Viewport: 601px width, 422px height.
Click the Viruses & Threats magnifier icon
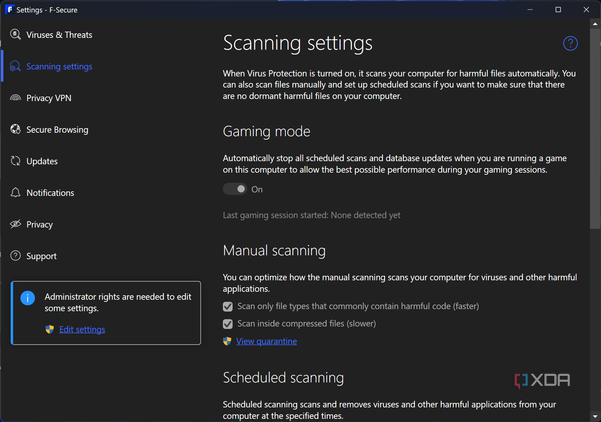point(15,34)
